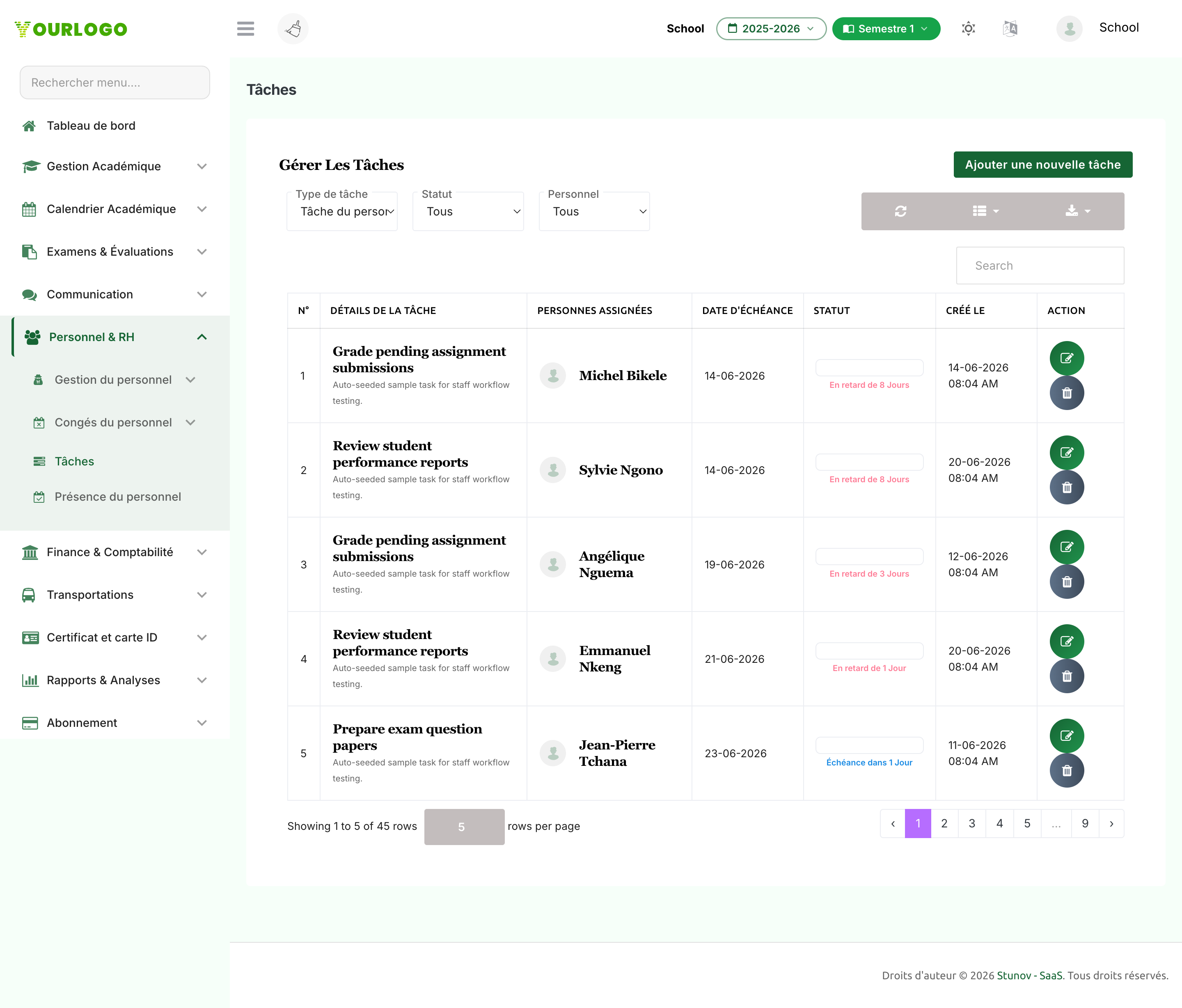The width and height of the screenshot is (1182, 1008).
Task: Expand Examens & Évaluations menu
Action: pos(115,252)
